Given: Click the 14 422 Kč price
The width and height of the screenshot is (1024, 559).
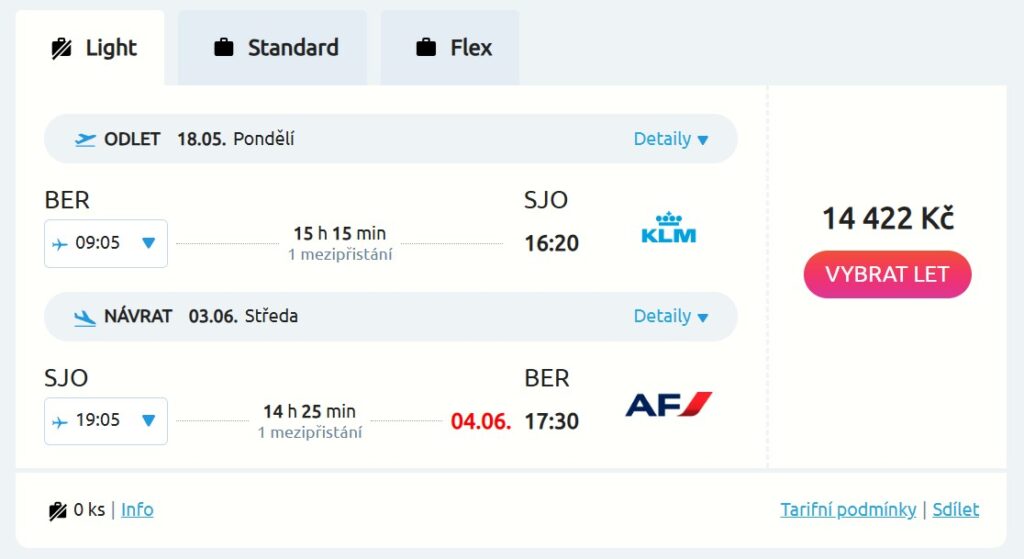Looking at the screenshot, I should [887, 218].
